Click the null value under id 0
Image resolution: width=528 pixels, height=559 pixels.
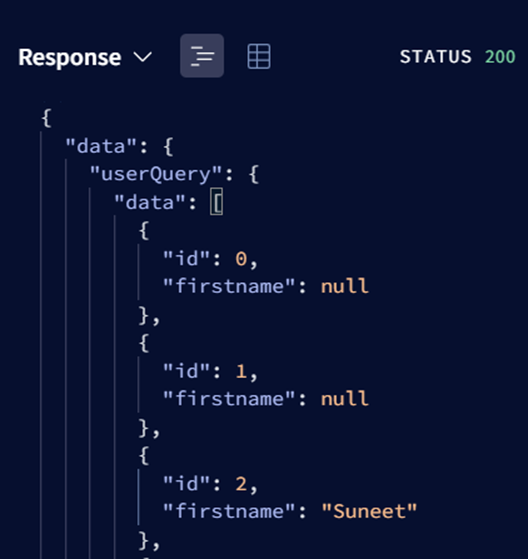pos(345,286)
